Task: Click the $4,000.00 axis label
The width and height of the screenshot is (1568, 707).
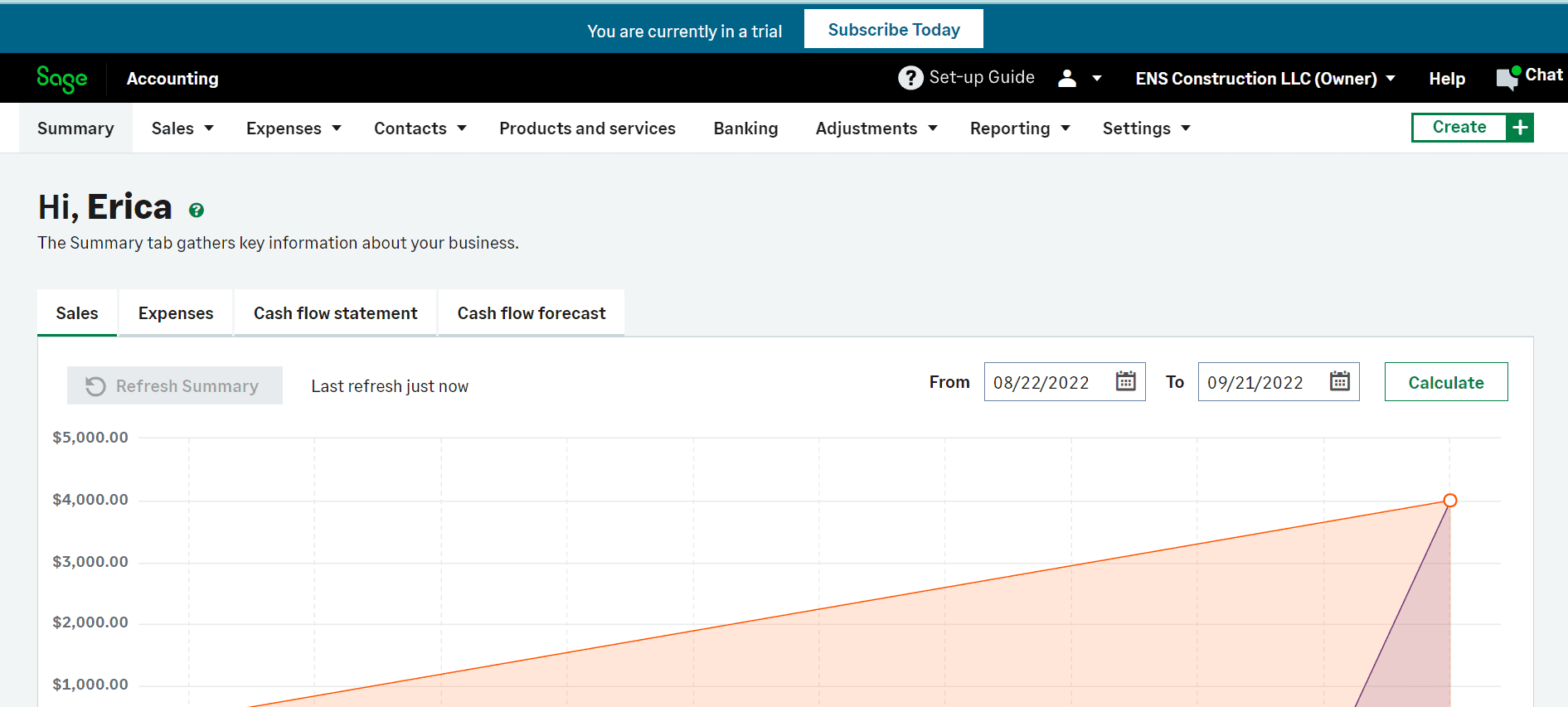Action: click(x=90, y=500)
